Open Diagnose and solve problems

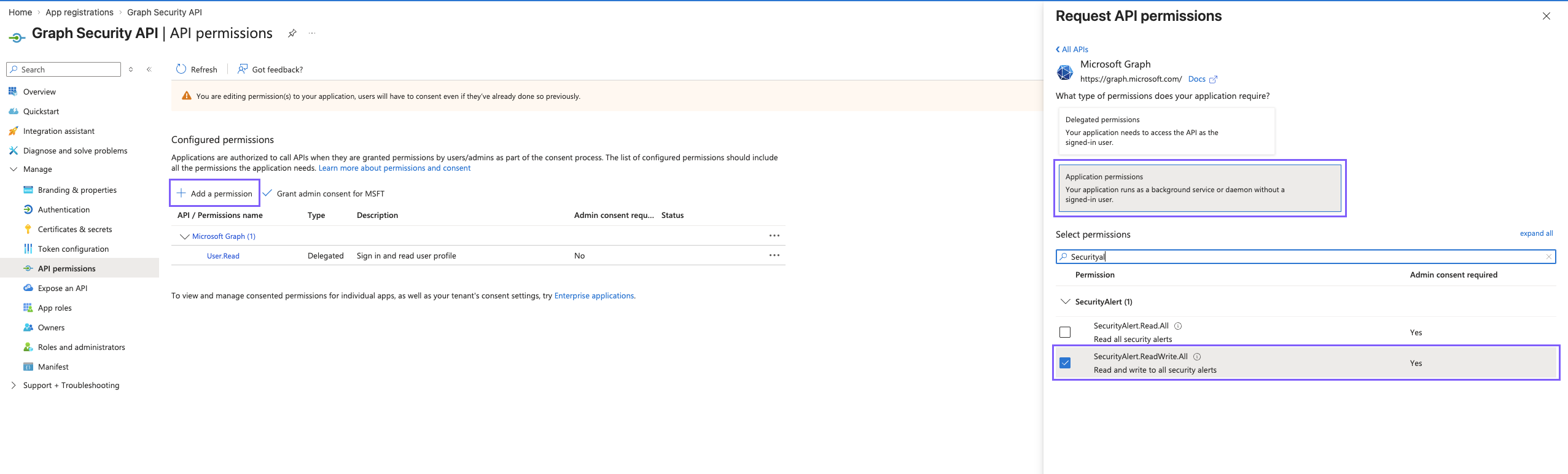coord(76,150)
